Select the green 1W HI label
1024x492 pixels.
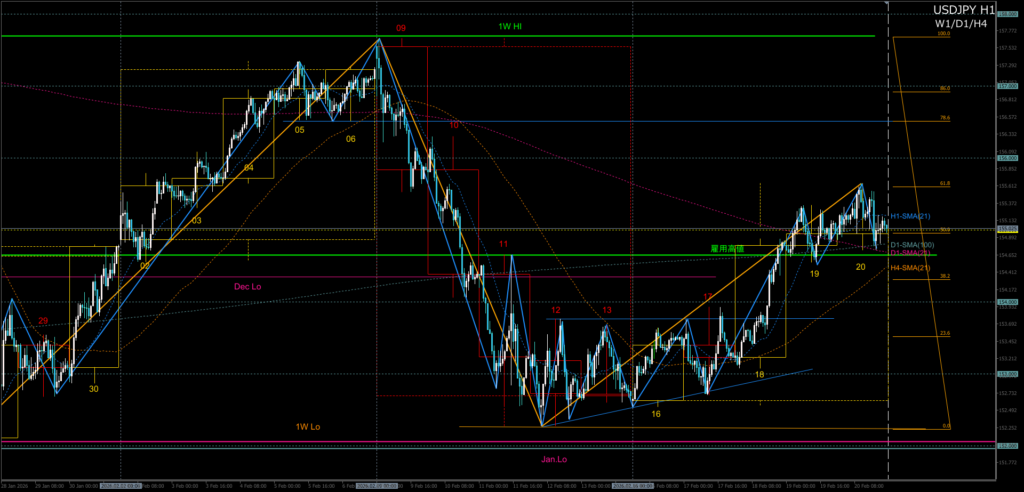510,26
